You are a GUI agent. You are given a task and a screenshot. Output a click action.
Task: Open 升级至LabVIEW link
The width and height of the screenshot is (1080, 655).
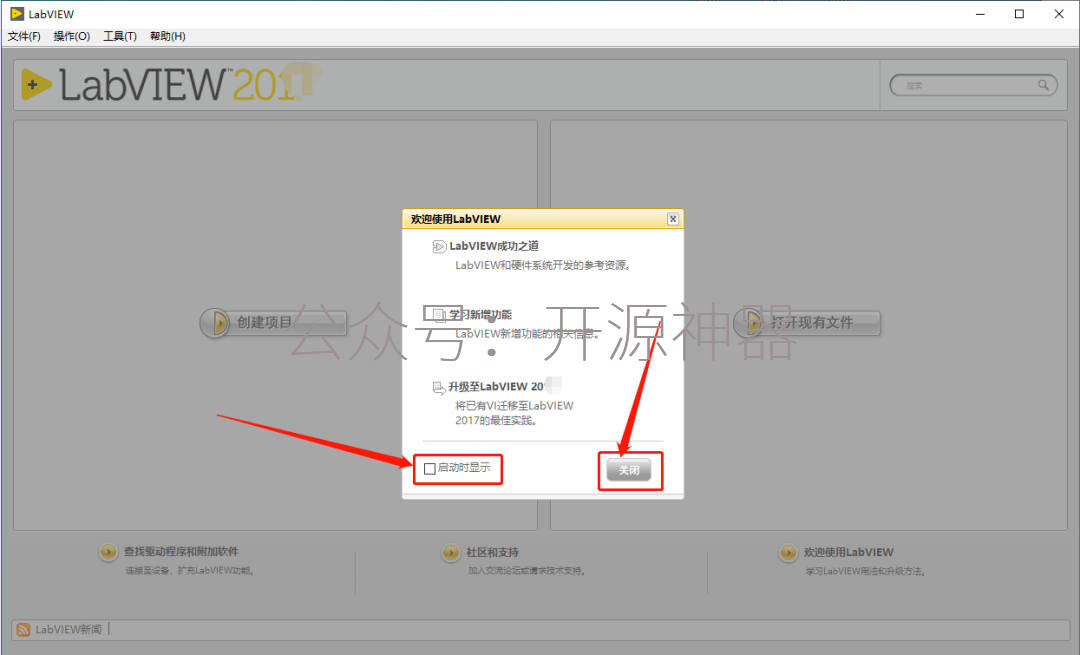point(496,386)
